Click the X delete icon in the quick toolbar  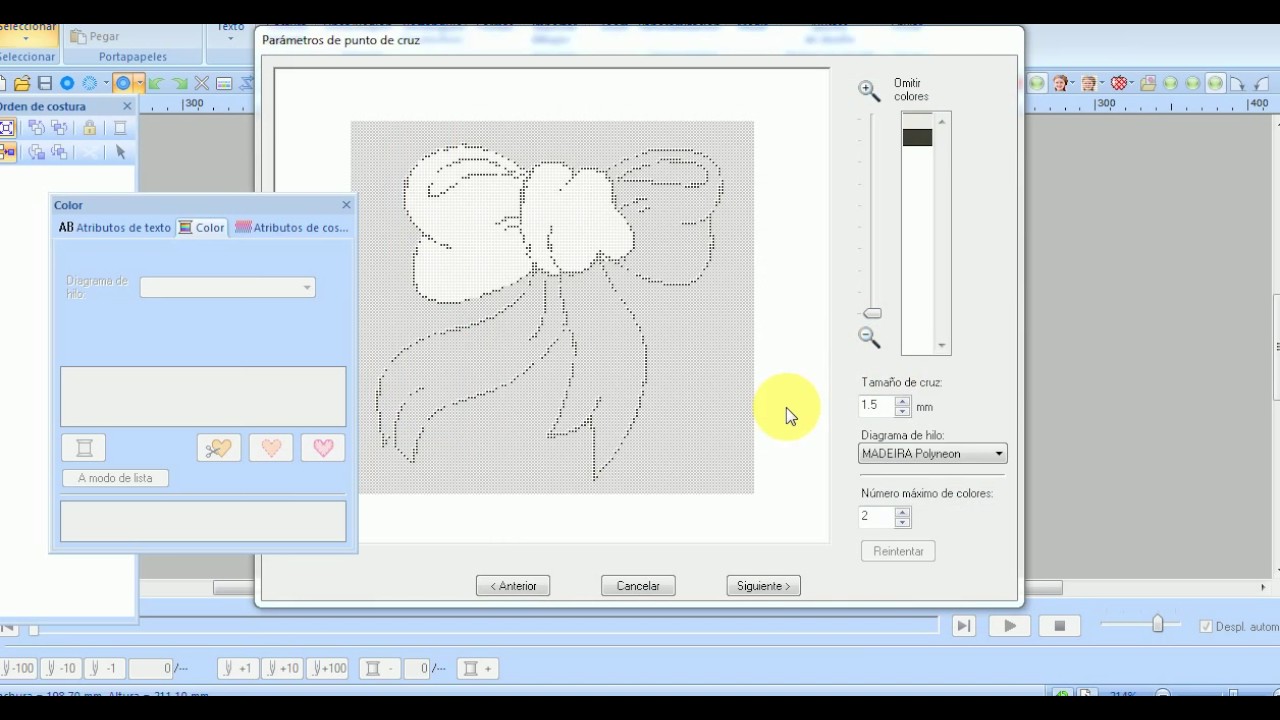point(202,84)
